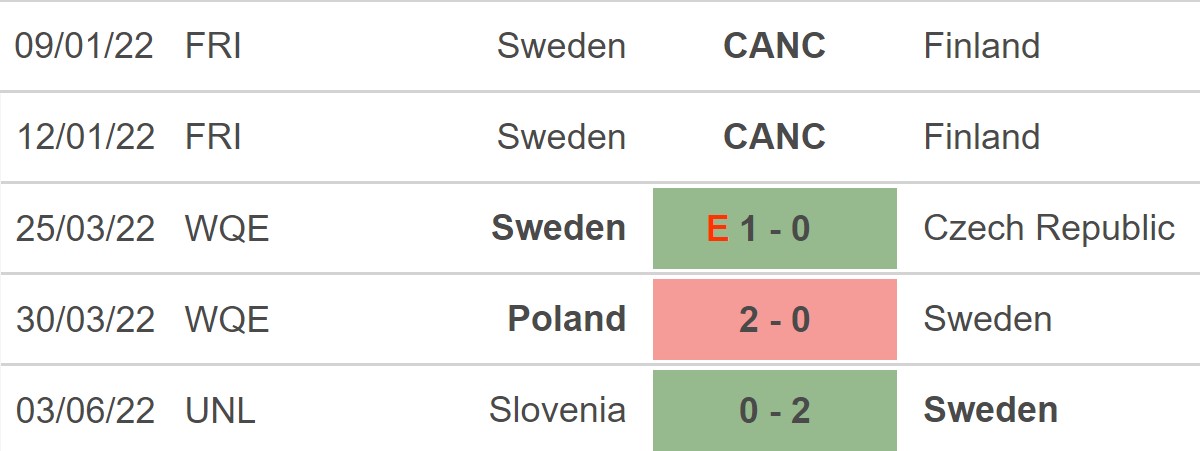Open the 2 - 0 Poland–Sweden score
1200x451 pixels.
click(x=775, y=320)
